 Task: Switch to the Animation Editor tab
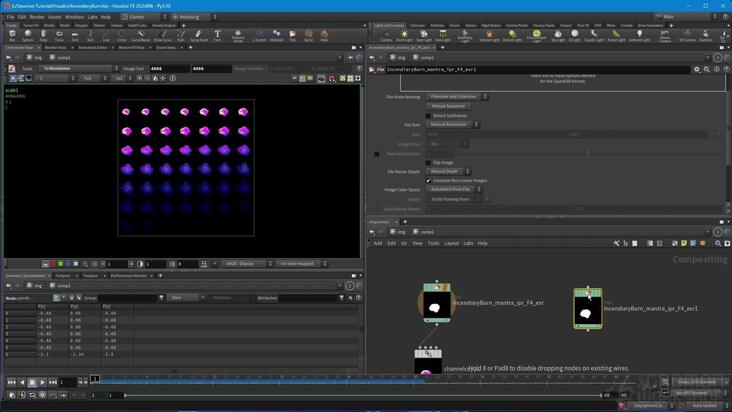pyautogui.click(x=92, y=47)
